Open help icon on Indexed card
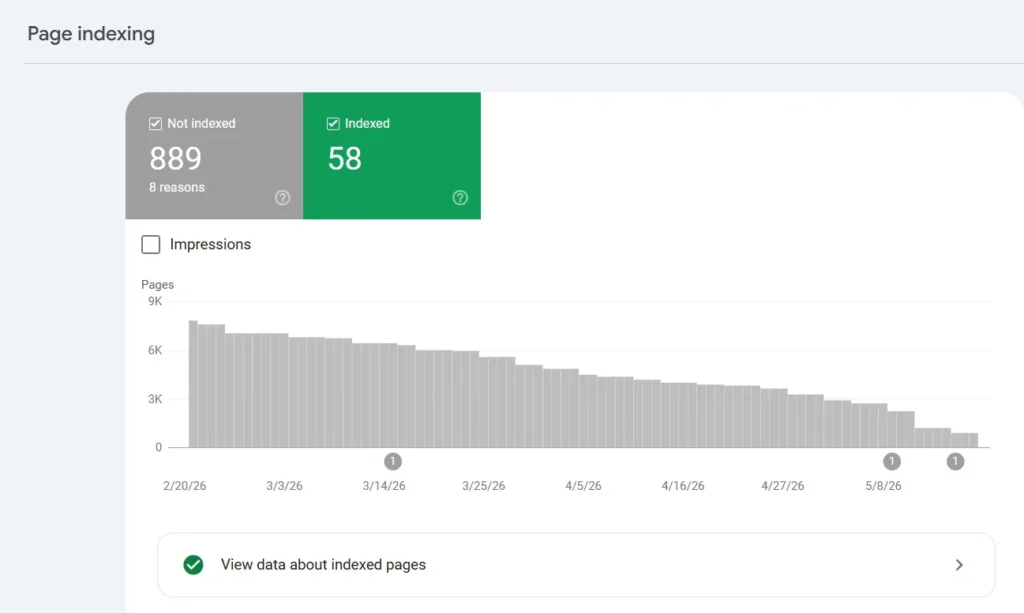 tap(460, 198)
